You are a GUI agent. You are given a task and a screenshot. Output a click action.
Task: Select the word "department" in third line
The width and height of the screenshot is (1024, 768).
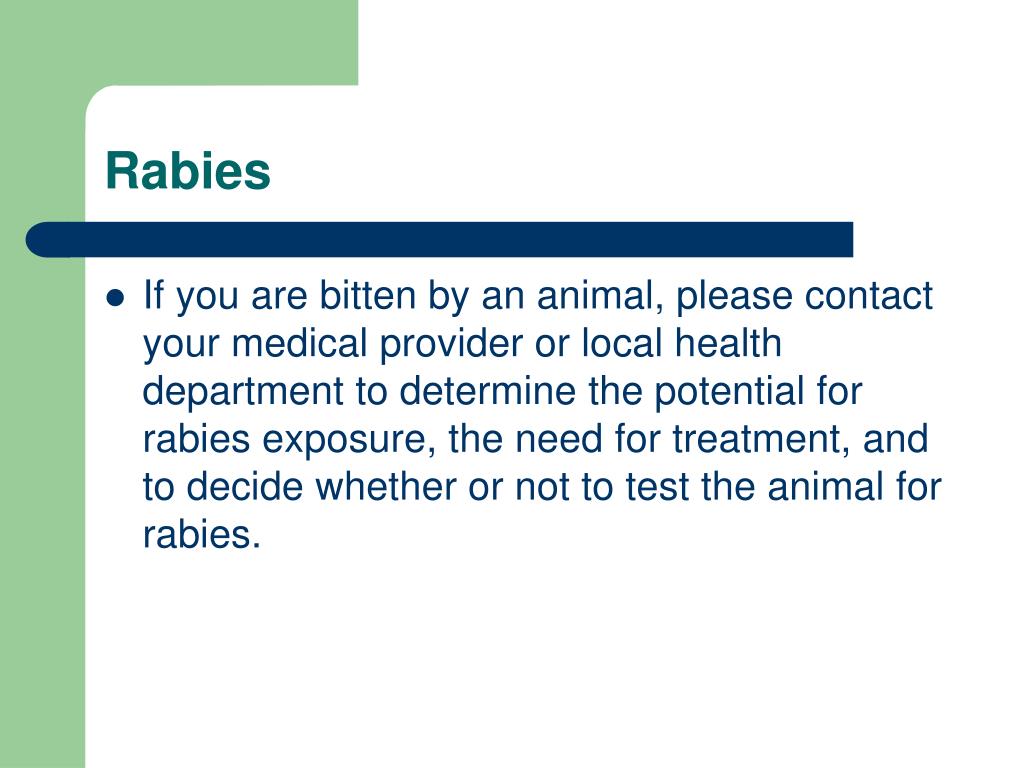pos(242,392)
